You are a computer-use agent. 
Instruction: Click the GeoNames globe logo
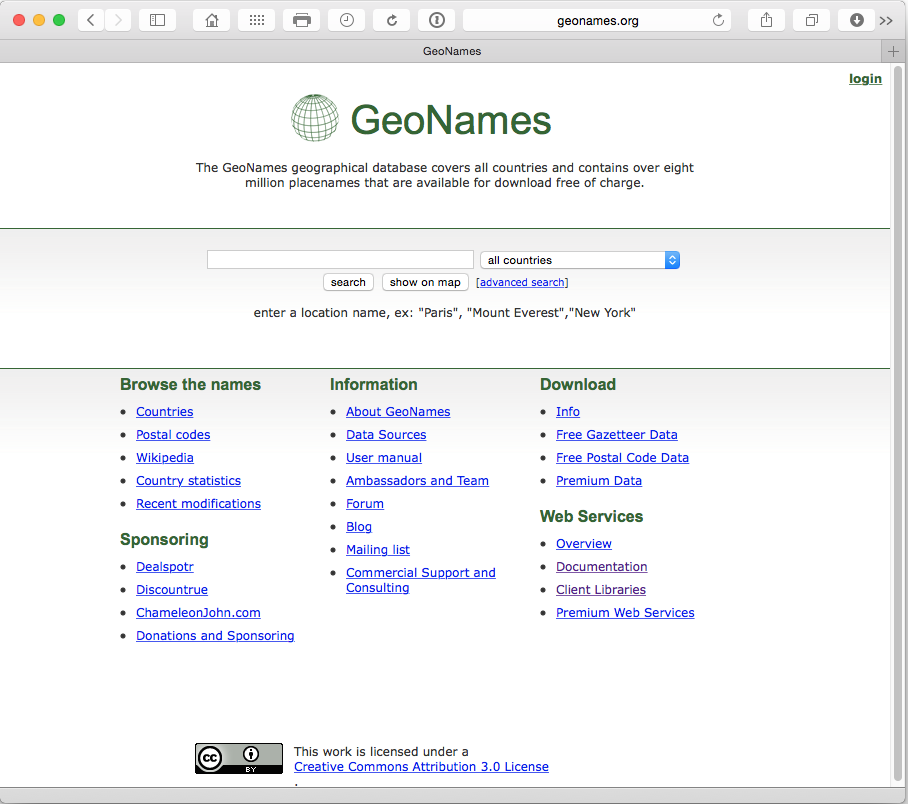pos(314,118)
